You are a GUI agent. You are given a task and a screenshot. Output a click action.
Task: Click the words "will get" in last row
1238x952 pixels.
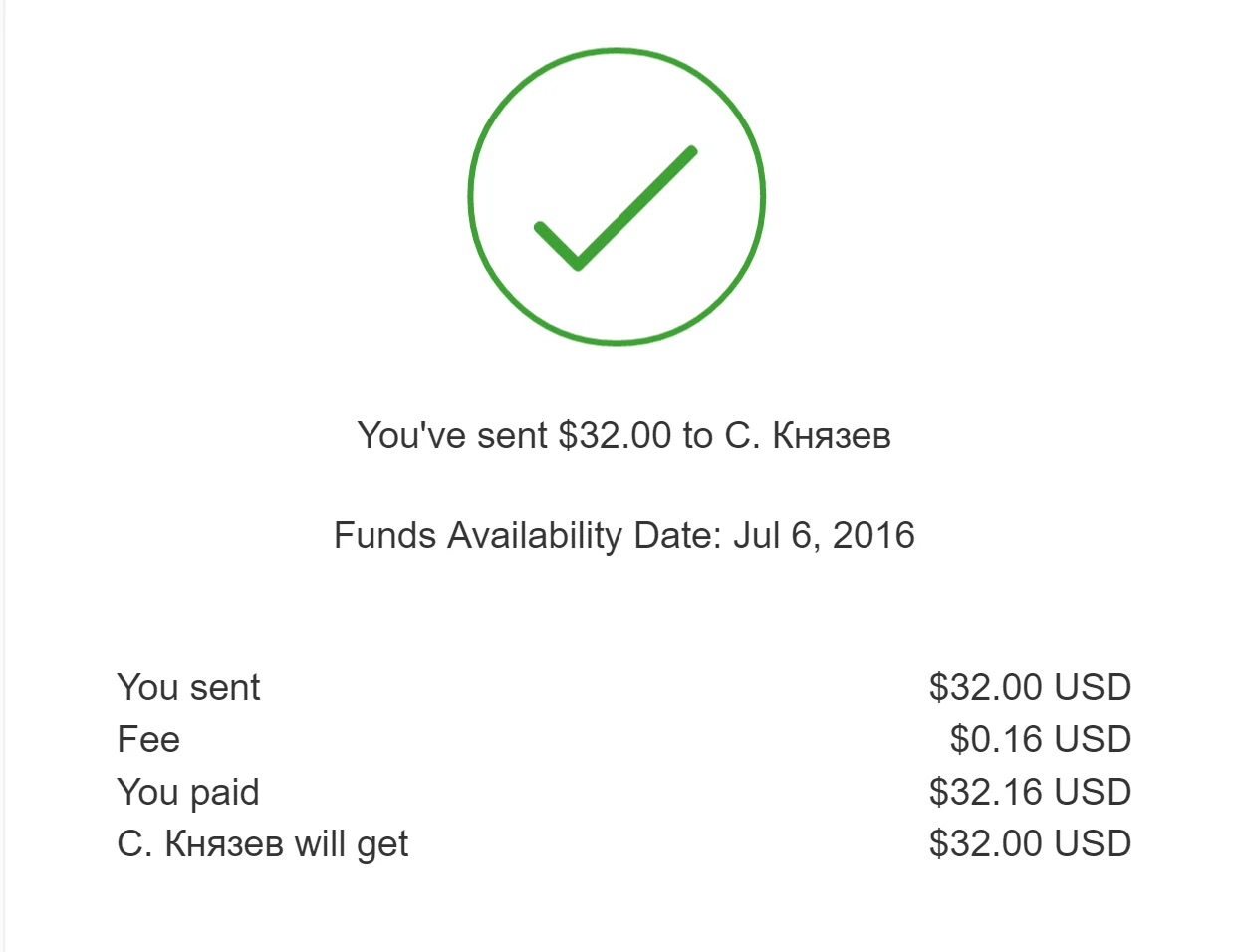pyautogui.click(x=352, y=844)
